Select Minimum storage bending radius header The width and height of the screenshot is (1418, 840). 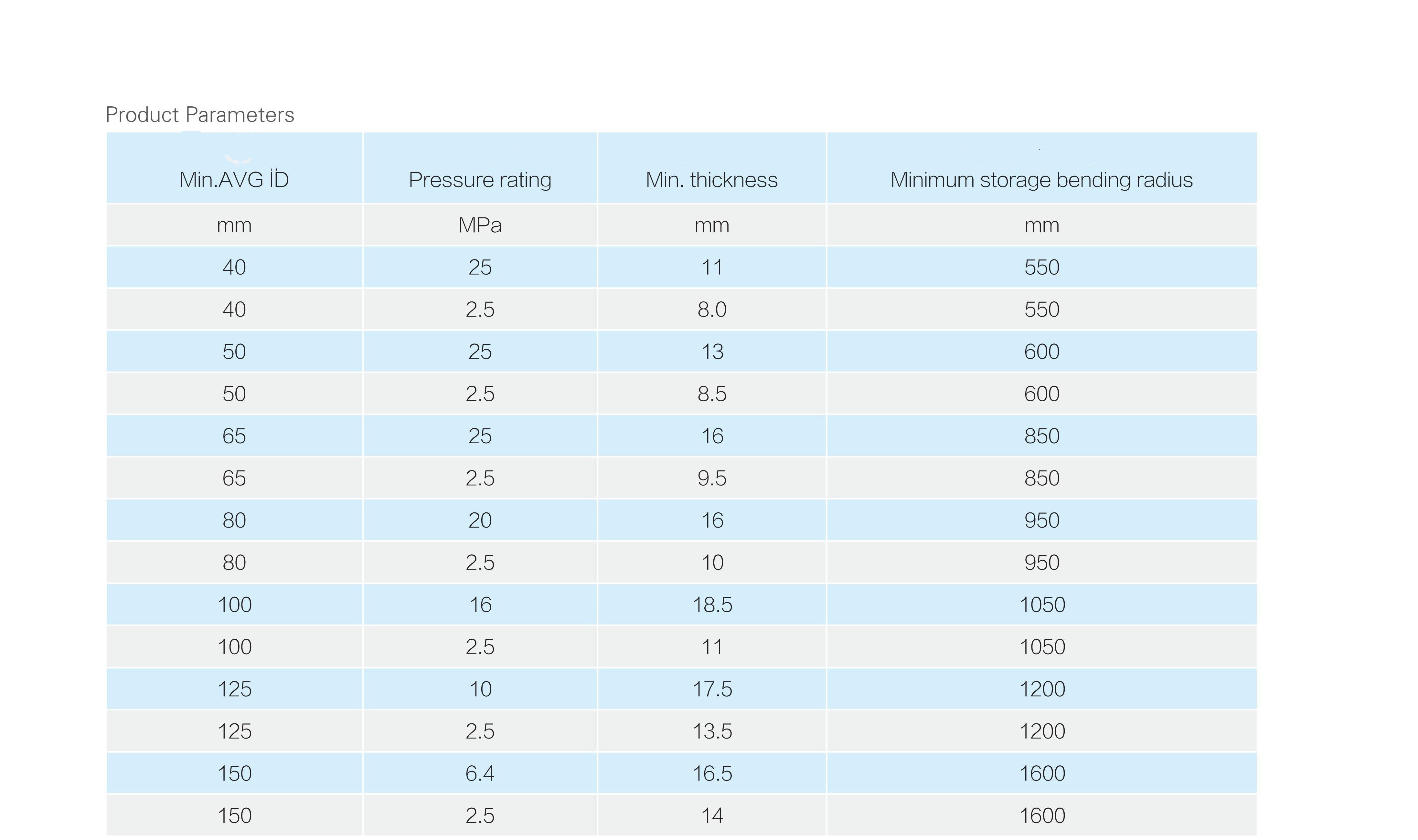click(x=1042, y=168)
